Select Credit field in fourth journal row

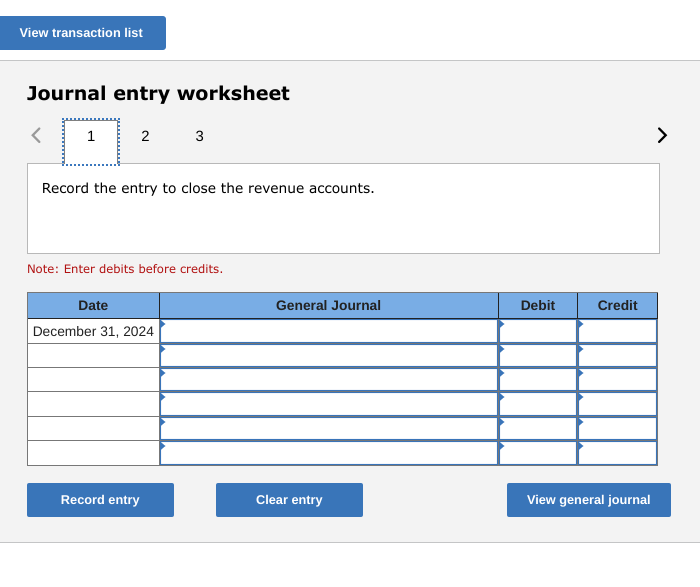point(617,404)
